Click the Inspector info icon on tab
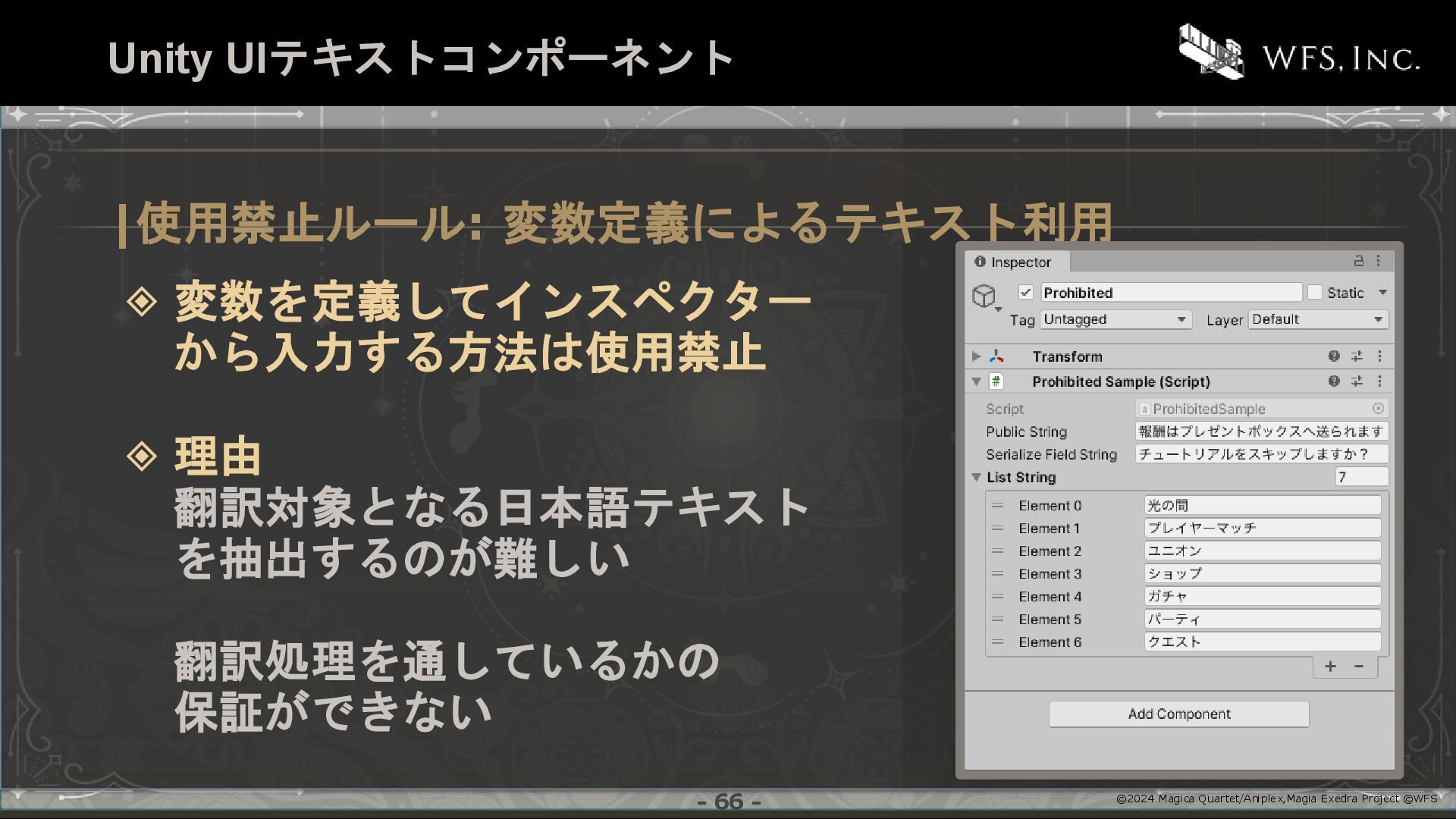 pyautogui.click(x=980, y=262)
